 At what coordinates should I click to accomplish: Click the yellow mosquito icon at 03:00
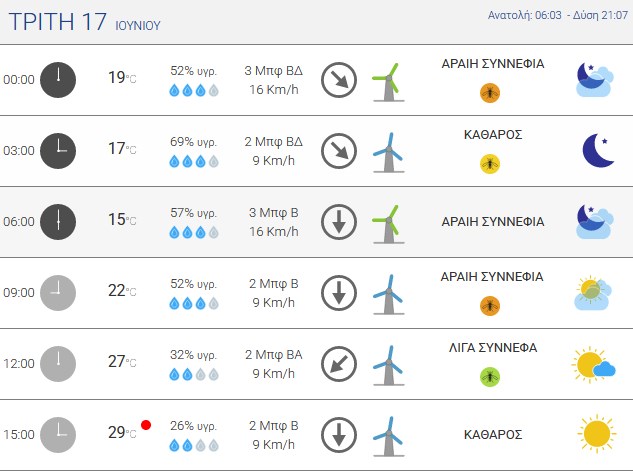(x=490, y=164)
